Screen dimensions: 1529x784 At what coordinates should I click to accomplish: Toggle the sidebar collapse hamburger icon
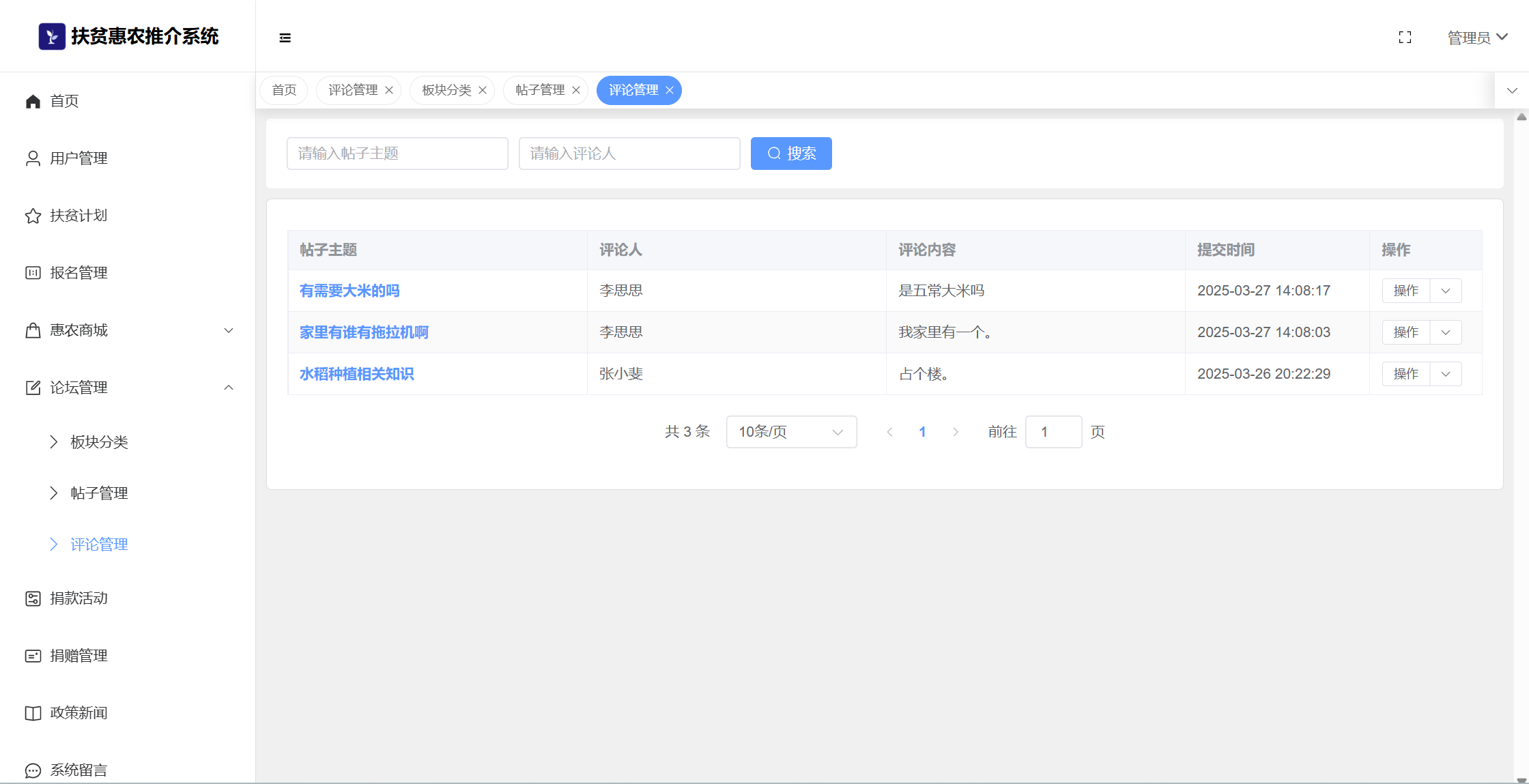pos(285,38)
